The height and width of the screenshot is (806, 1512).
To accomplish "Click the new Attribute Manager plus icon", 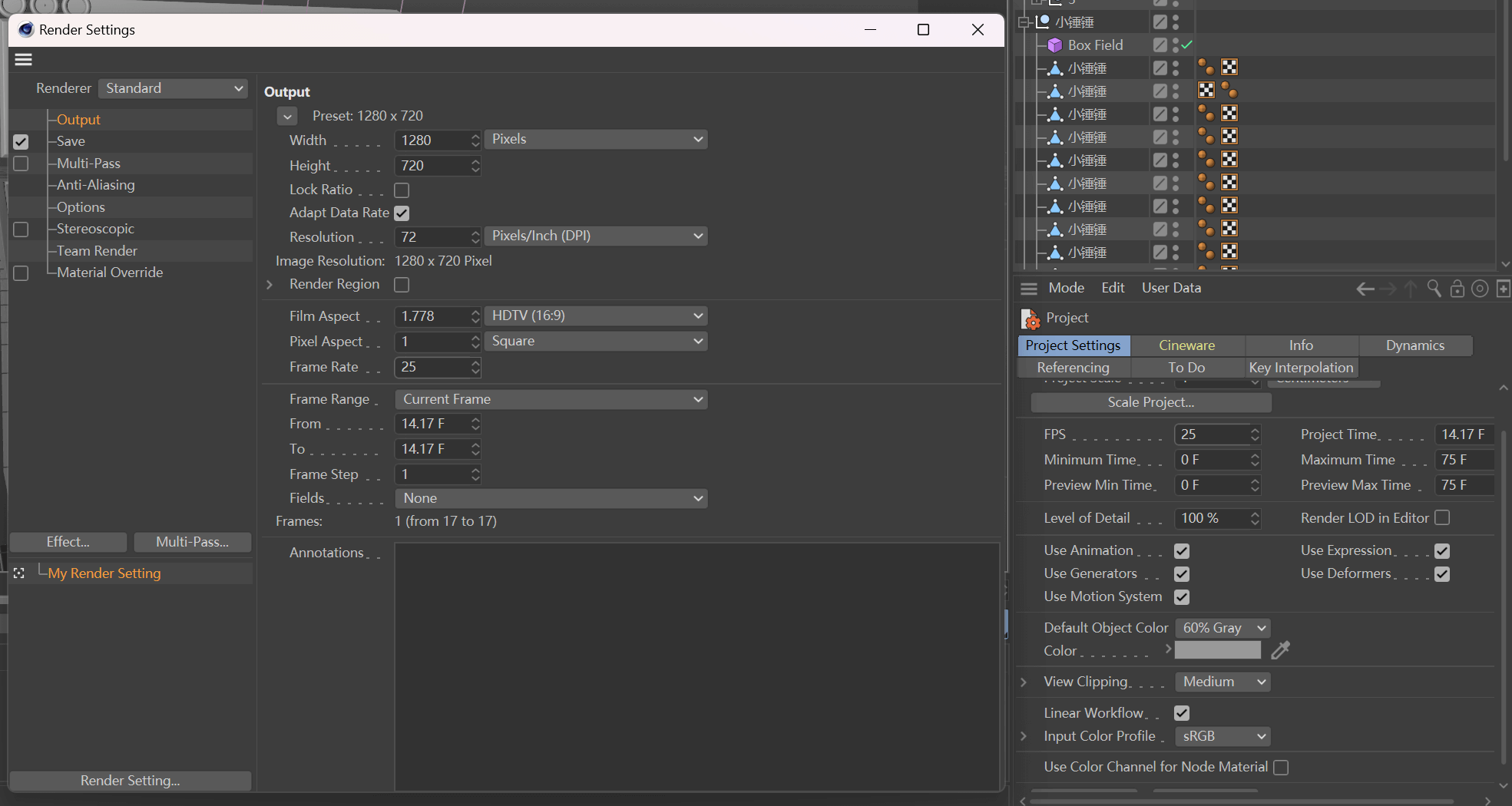I will pyautogui.click(x=1503, y=289).
